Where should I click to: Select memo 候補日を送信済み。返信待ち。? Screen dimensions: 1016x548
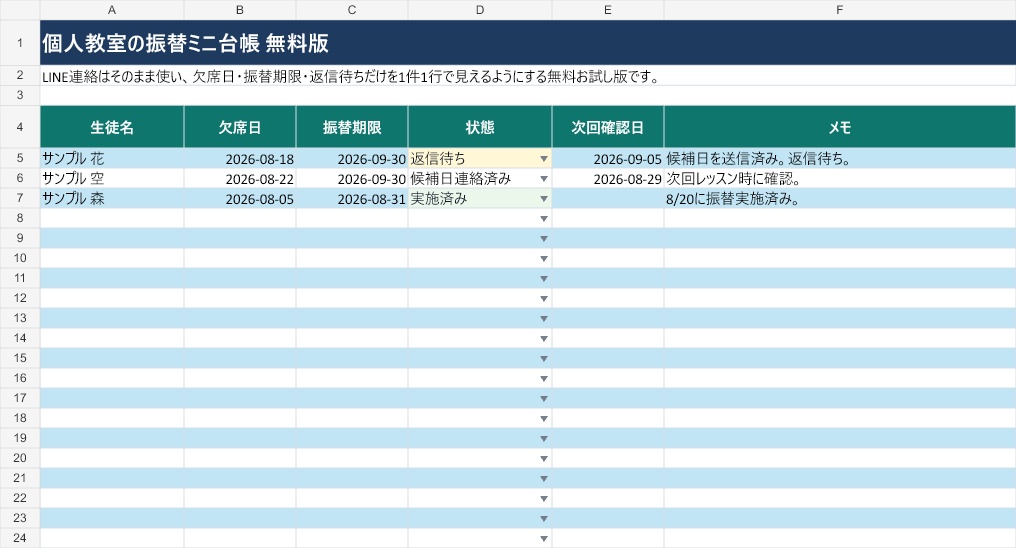click(840, 159)
